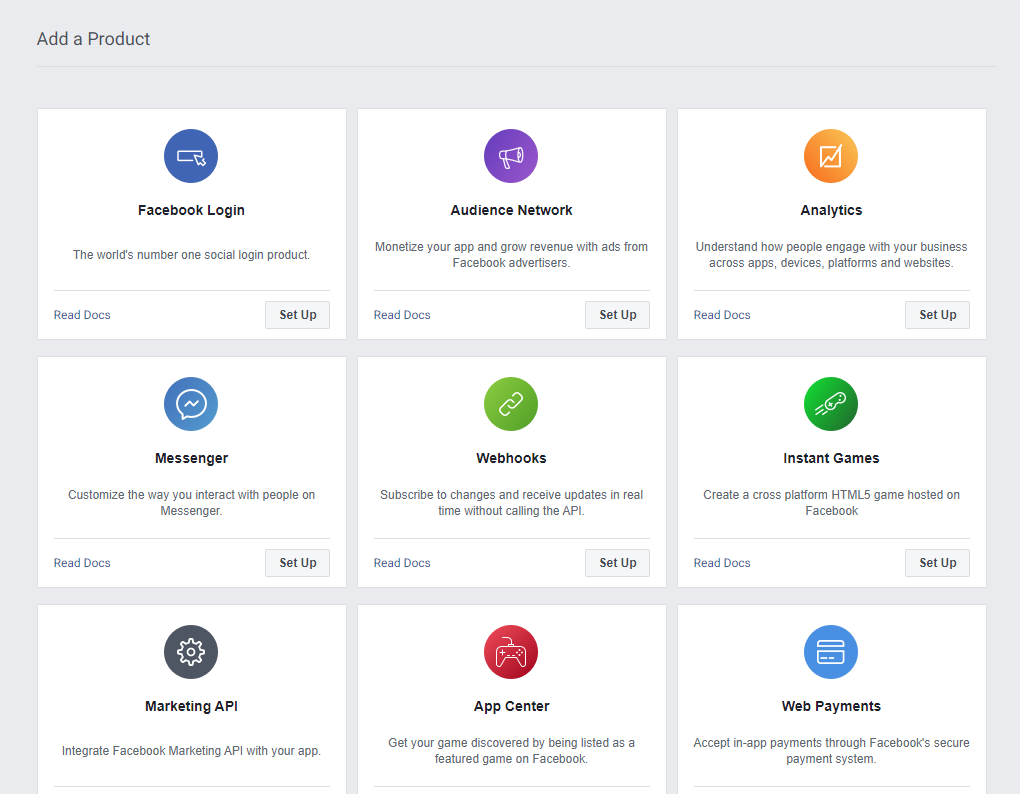Click 'The world's number one social login product' text
Screen dimensions: 1020x794
point(191,255)
